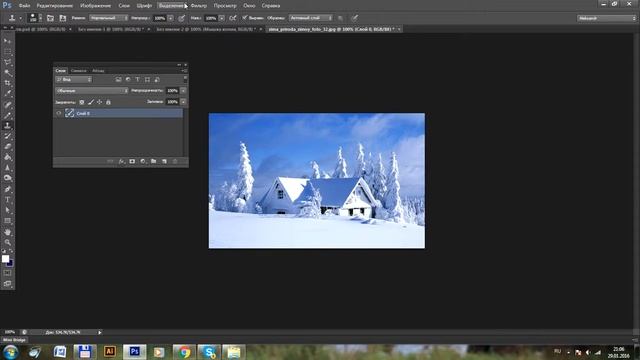Open the Clone Source panel icon

tap(62, 18)
